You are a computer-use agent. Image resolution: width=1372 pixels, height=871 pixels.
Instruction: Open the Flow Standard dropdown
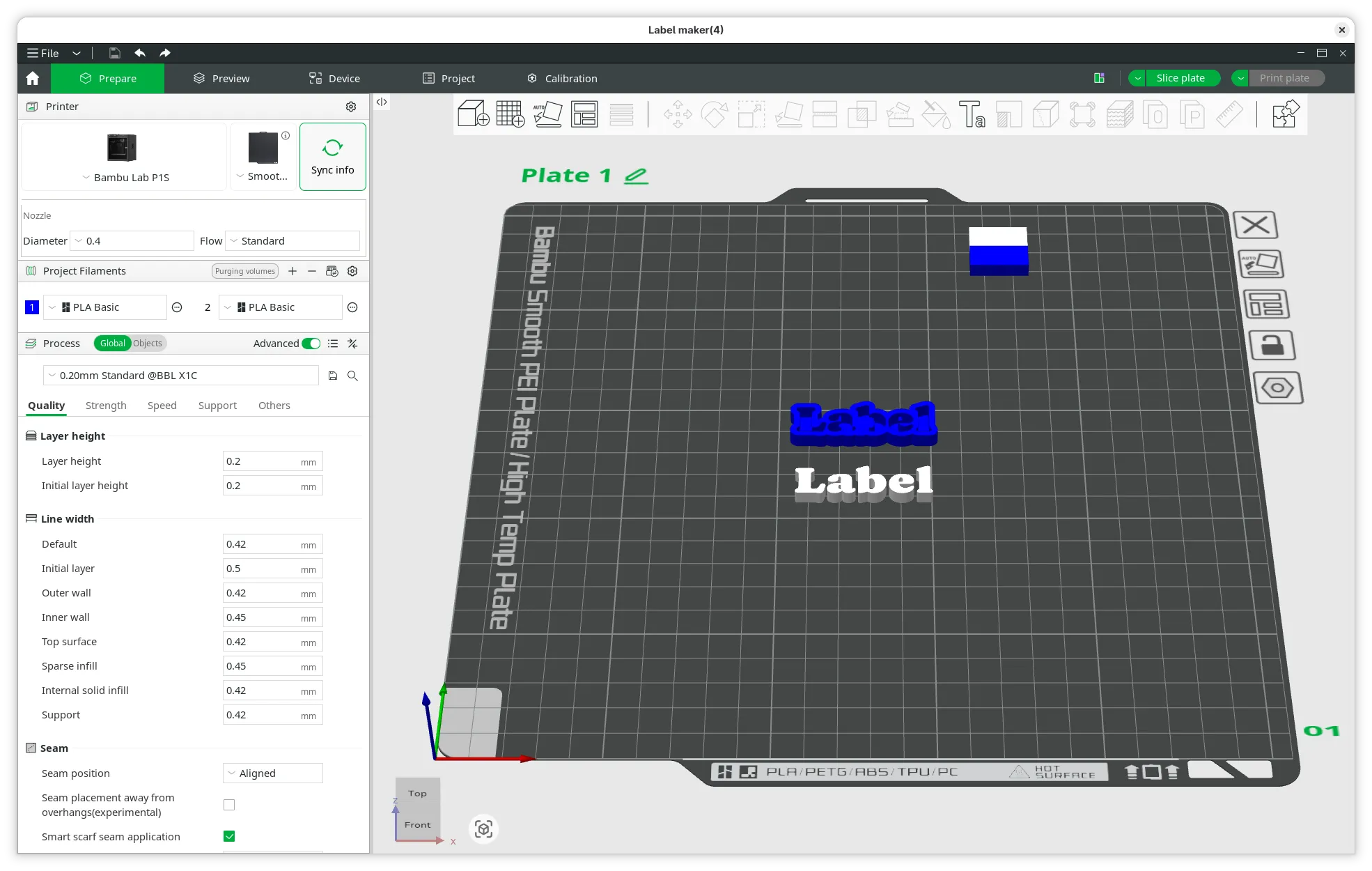(x=293, y=241)
